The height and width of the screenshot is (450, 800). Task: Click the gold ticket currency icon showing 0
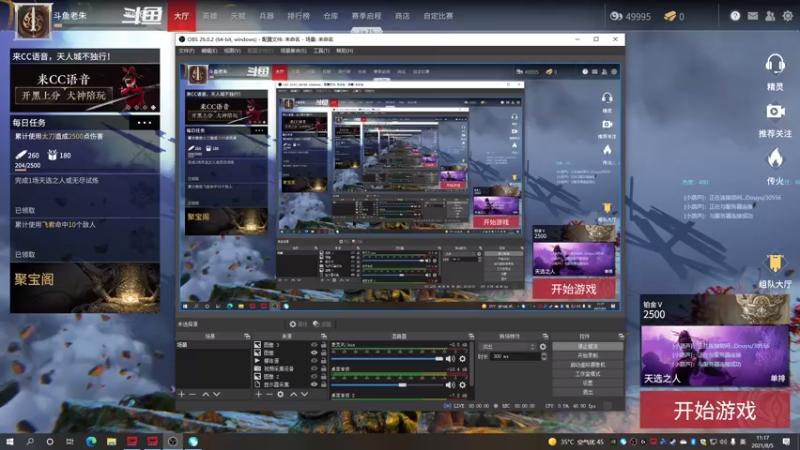669,16
